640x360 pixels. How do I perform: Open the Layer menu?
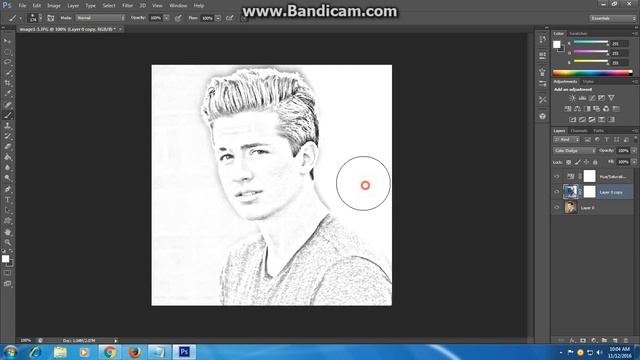(x=73, y=6)
